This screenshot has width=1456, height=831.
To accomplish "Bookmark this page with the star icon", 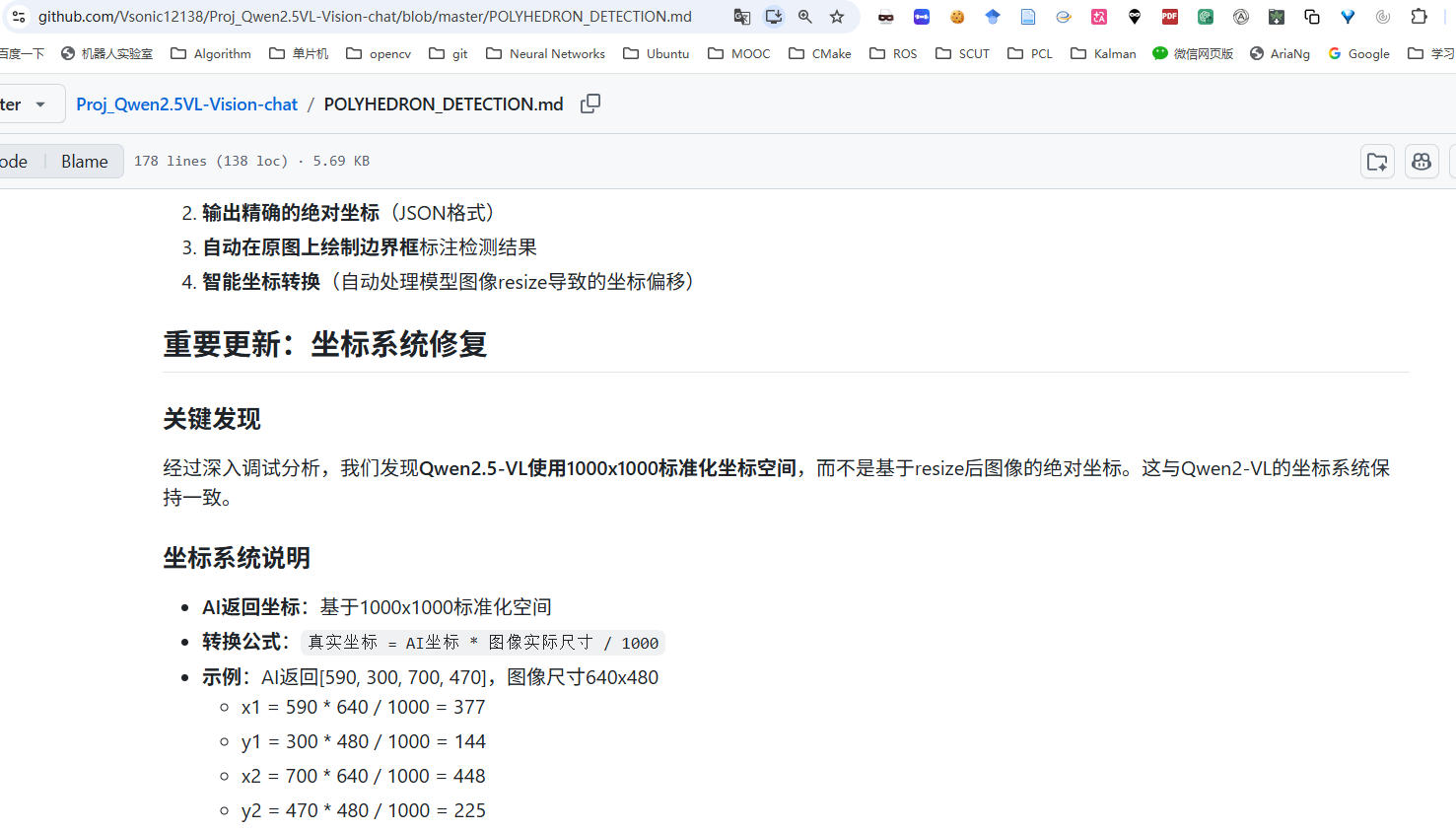I will point(837,17).
